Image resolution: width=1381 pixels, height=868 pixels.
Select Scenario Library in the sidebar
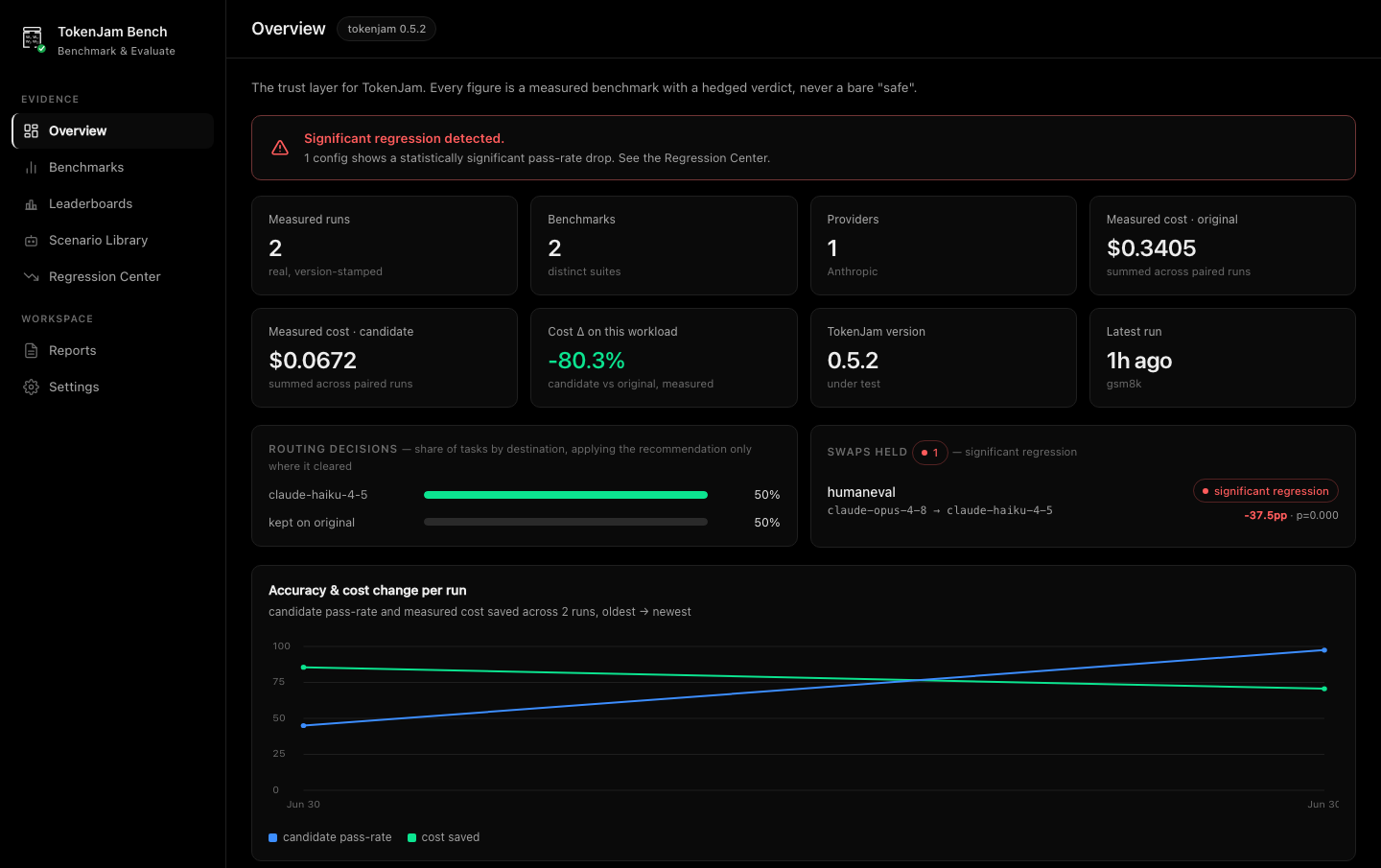(113, 241)
